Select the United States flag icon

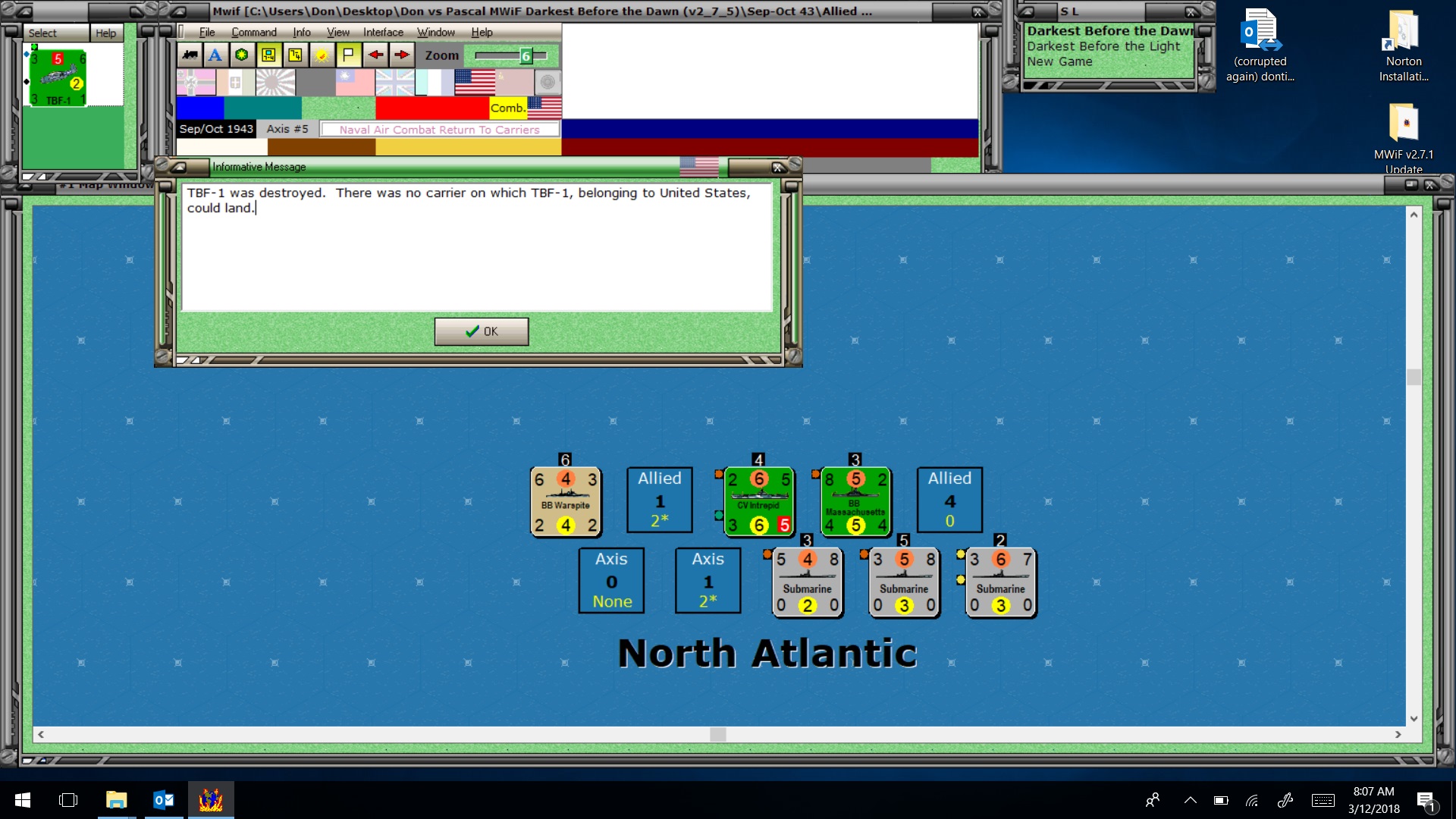[x=475, y=82]
